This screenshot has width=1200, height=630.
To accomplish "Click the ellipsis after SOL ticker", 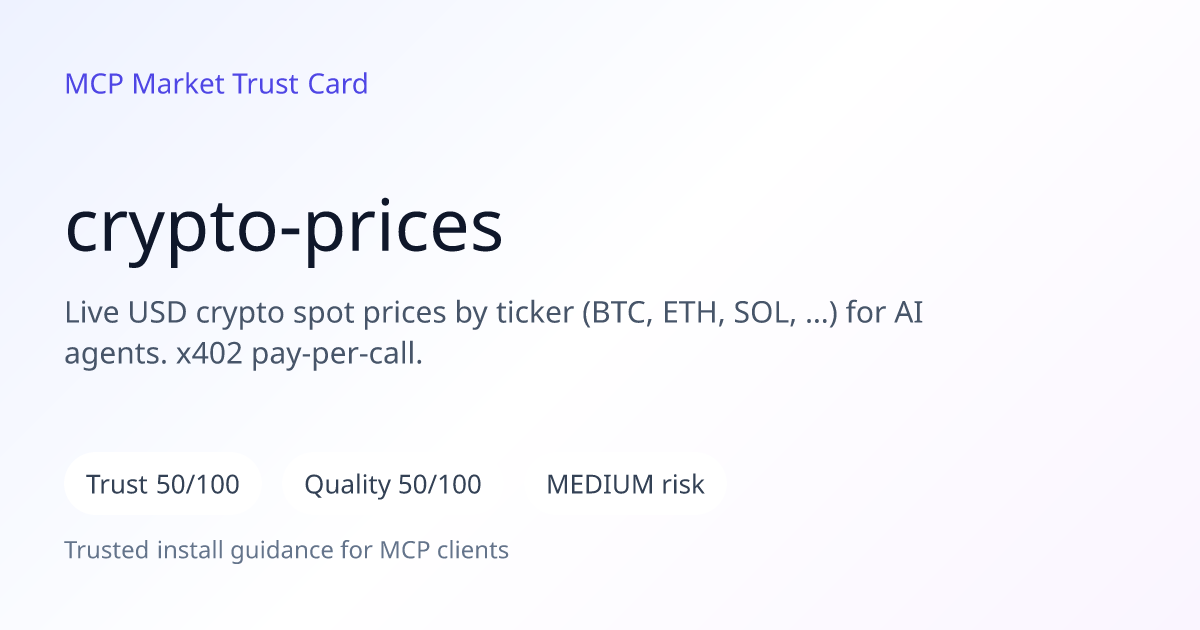I will 821,314.
